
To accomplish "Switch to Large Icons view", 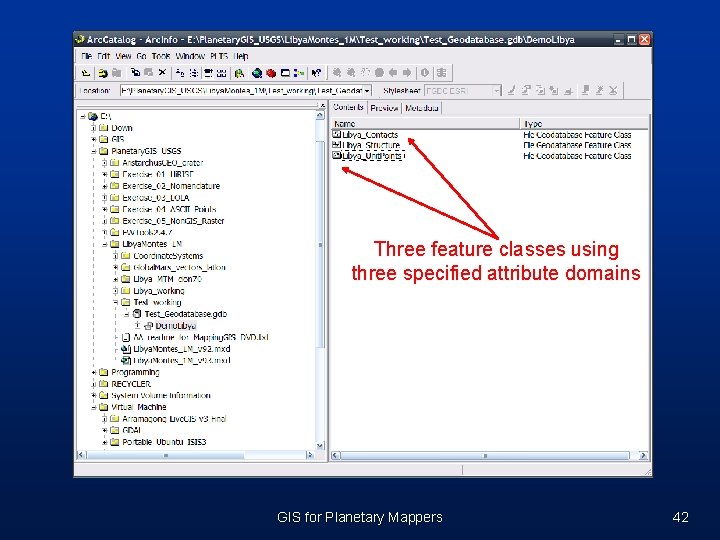I will (x=180, y=73).
